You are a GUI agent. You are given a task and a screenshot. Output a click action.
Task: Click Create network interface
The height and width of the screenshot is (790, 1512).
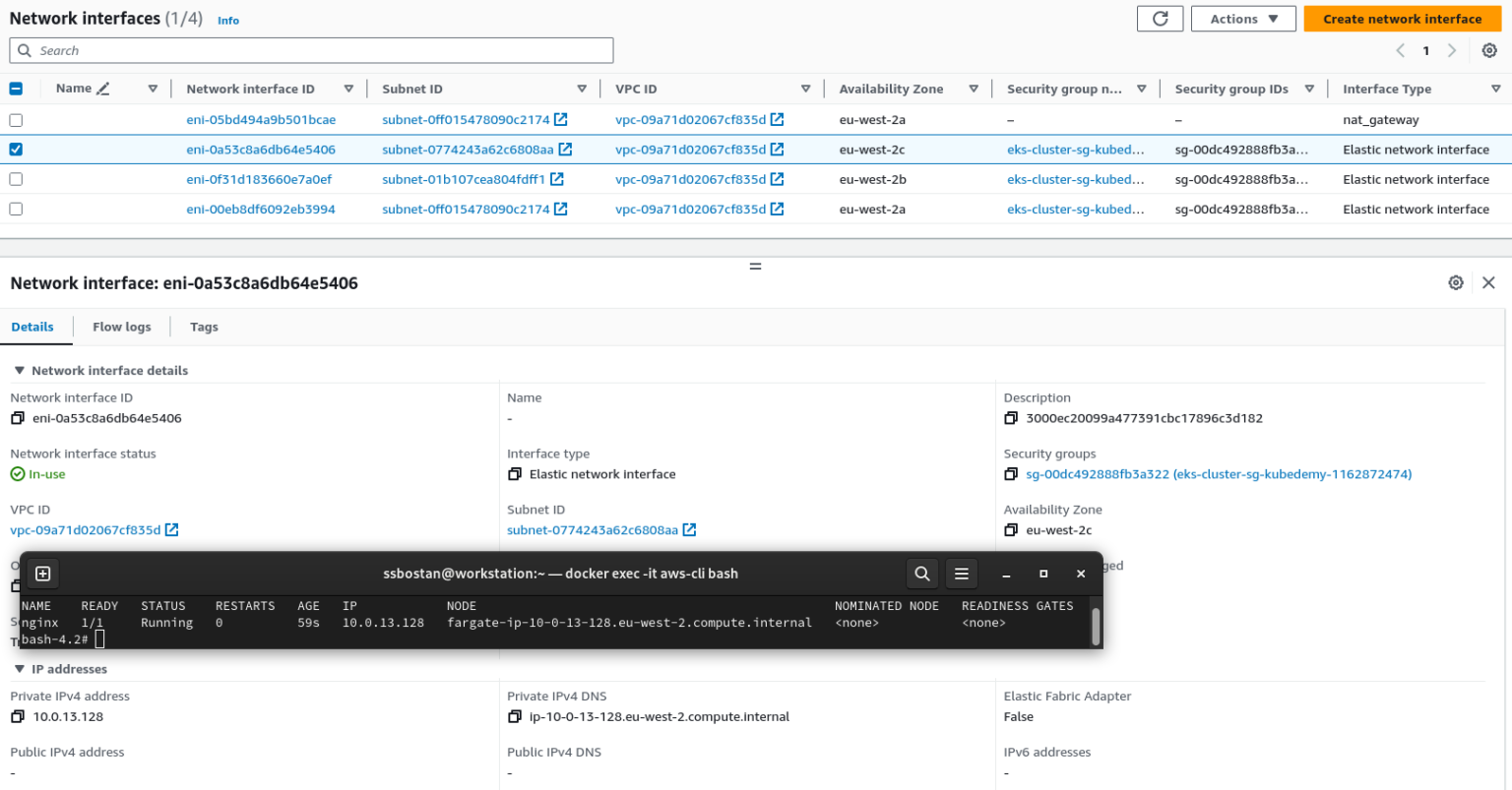click(x=1402, y=18)
